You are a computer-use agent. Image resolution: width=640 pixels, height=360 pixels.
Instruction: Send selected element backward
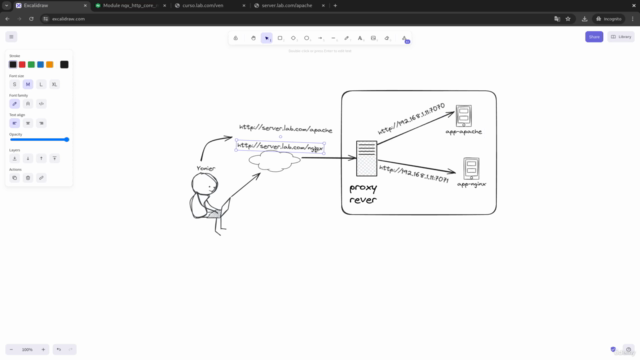[x=28, y=158]
